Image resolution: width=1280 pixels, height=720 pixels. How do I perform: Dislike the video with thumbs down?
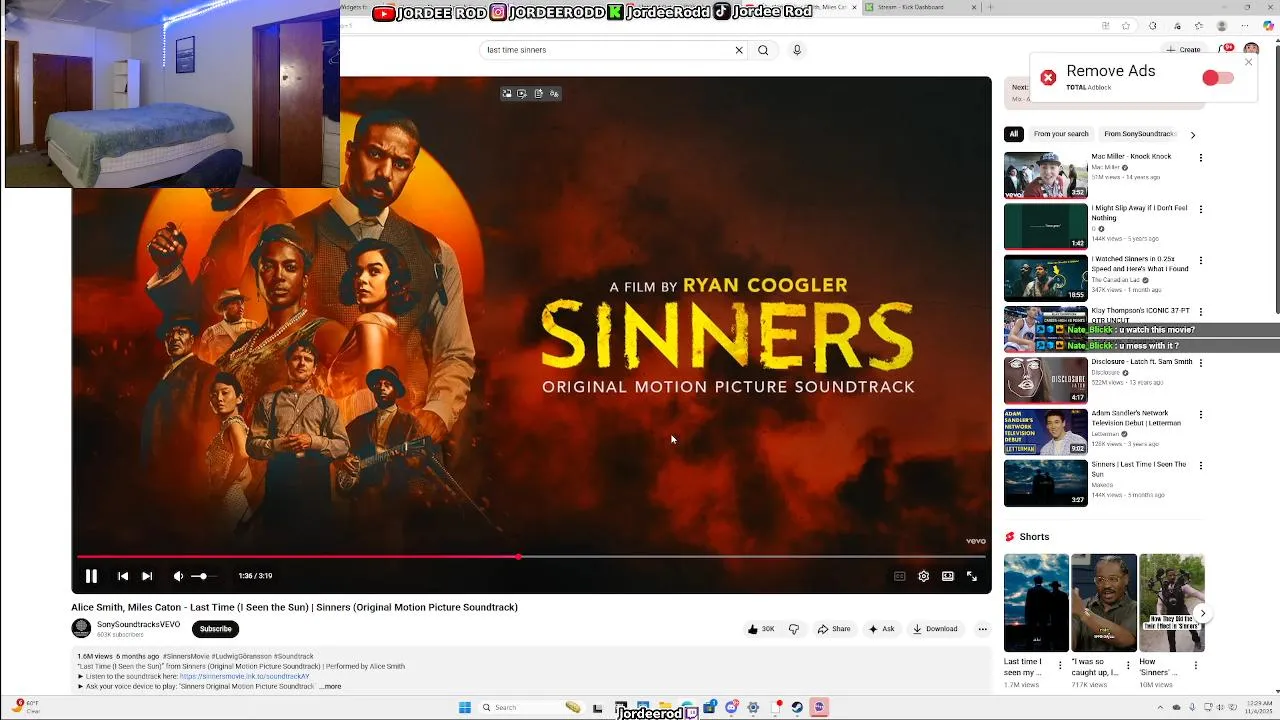794,629
